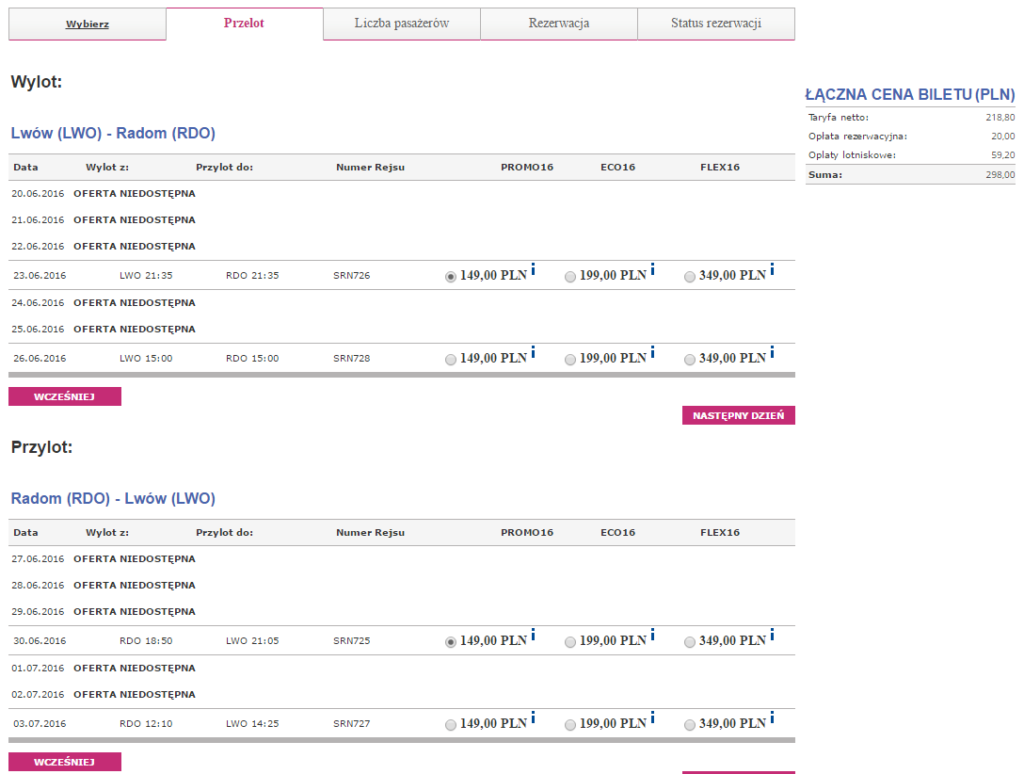
Task: Select 149,00 PLN PROMO16 radio for 26.06.2016
Action: coord(451,360)
